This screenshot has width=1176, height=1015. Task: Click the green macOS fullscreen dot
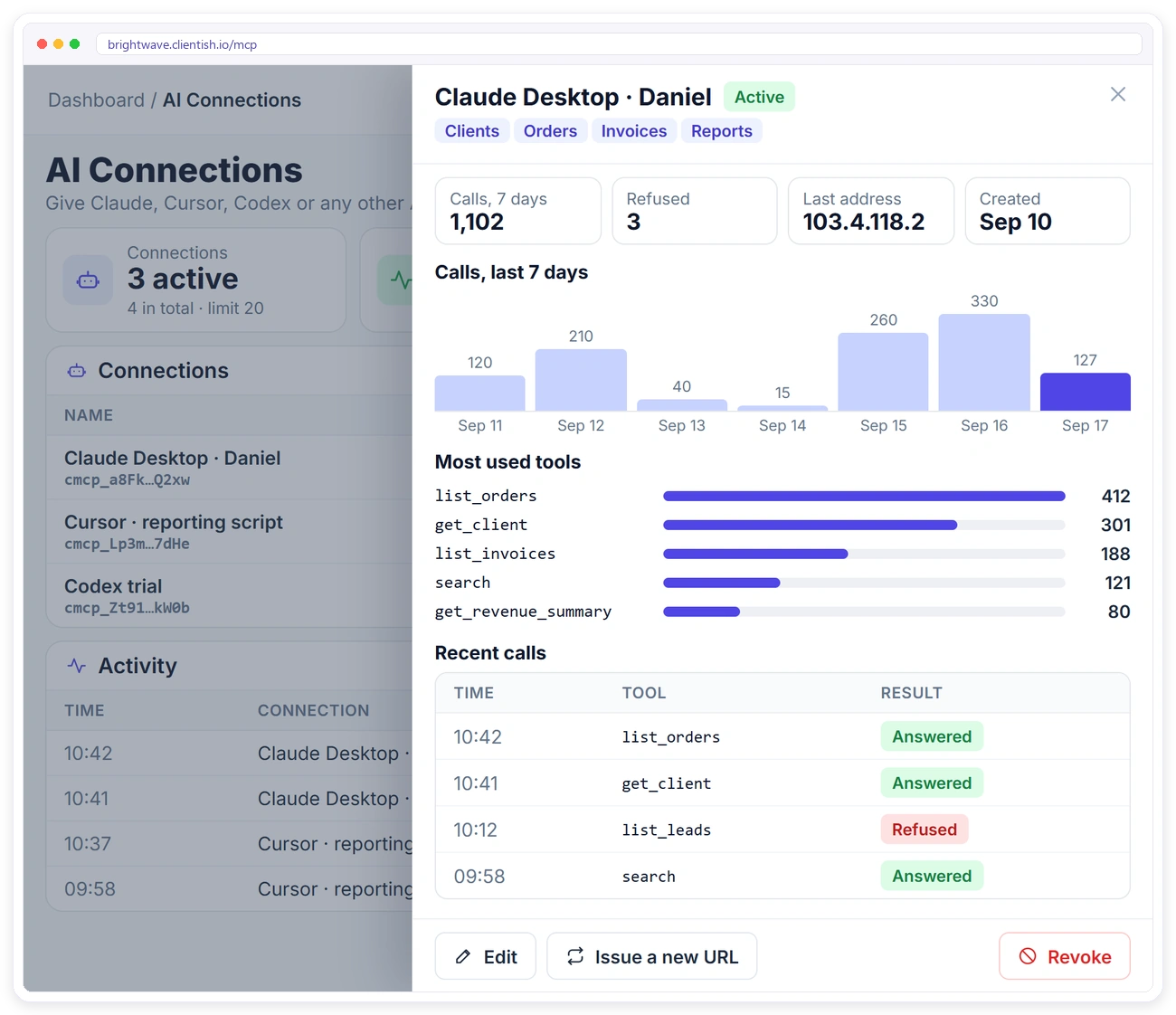point(74,43)
